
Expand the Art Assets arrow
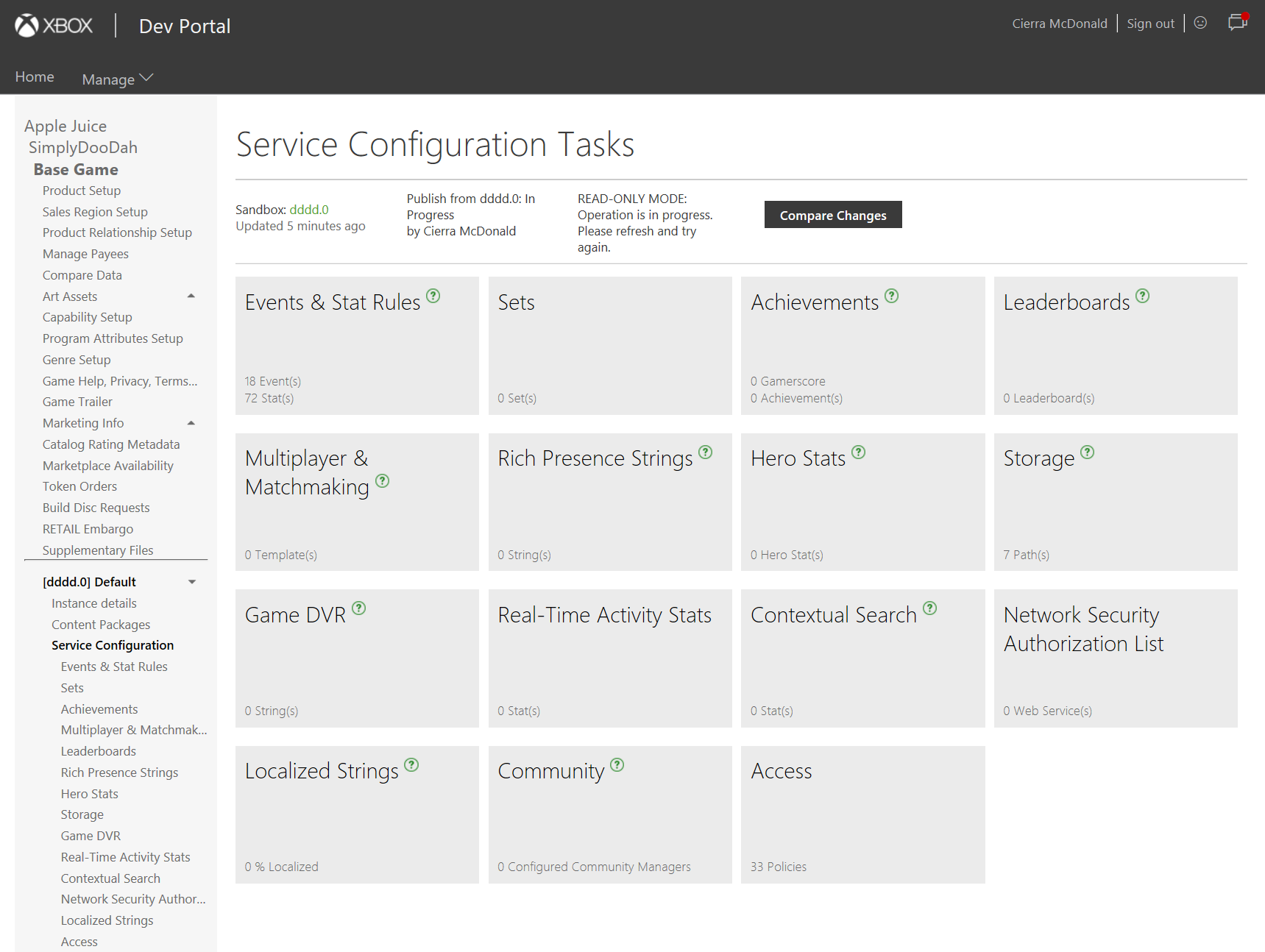pos(191,296)
